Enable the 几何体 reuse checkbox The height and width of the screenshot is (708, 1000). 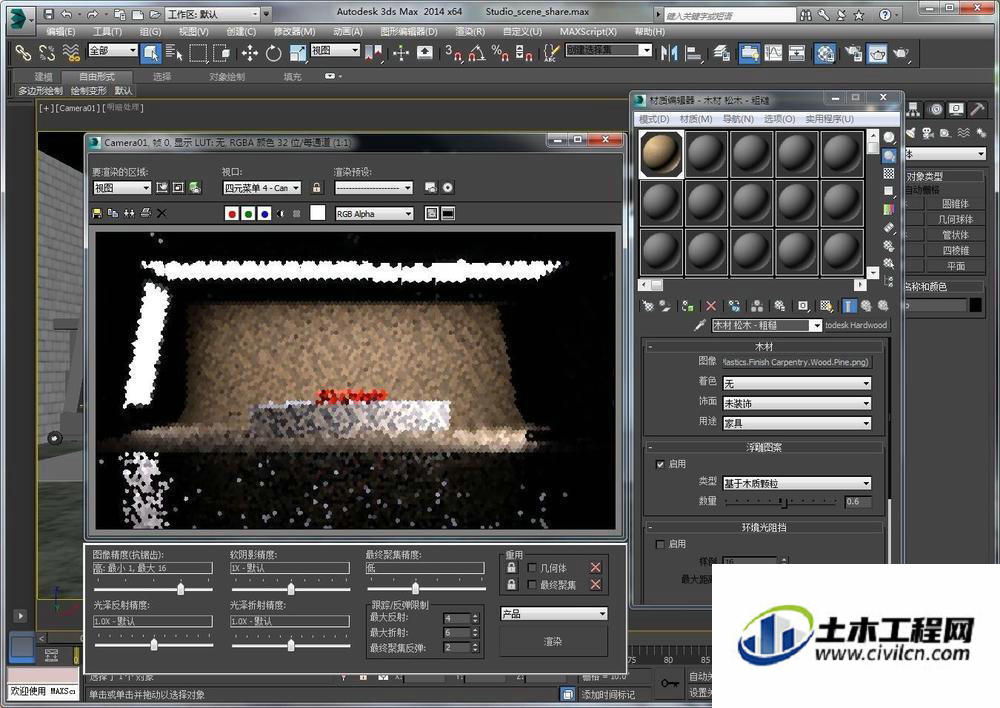pyautogui.click(x=532, y=567)
